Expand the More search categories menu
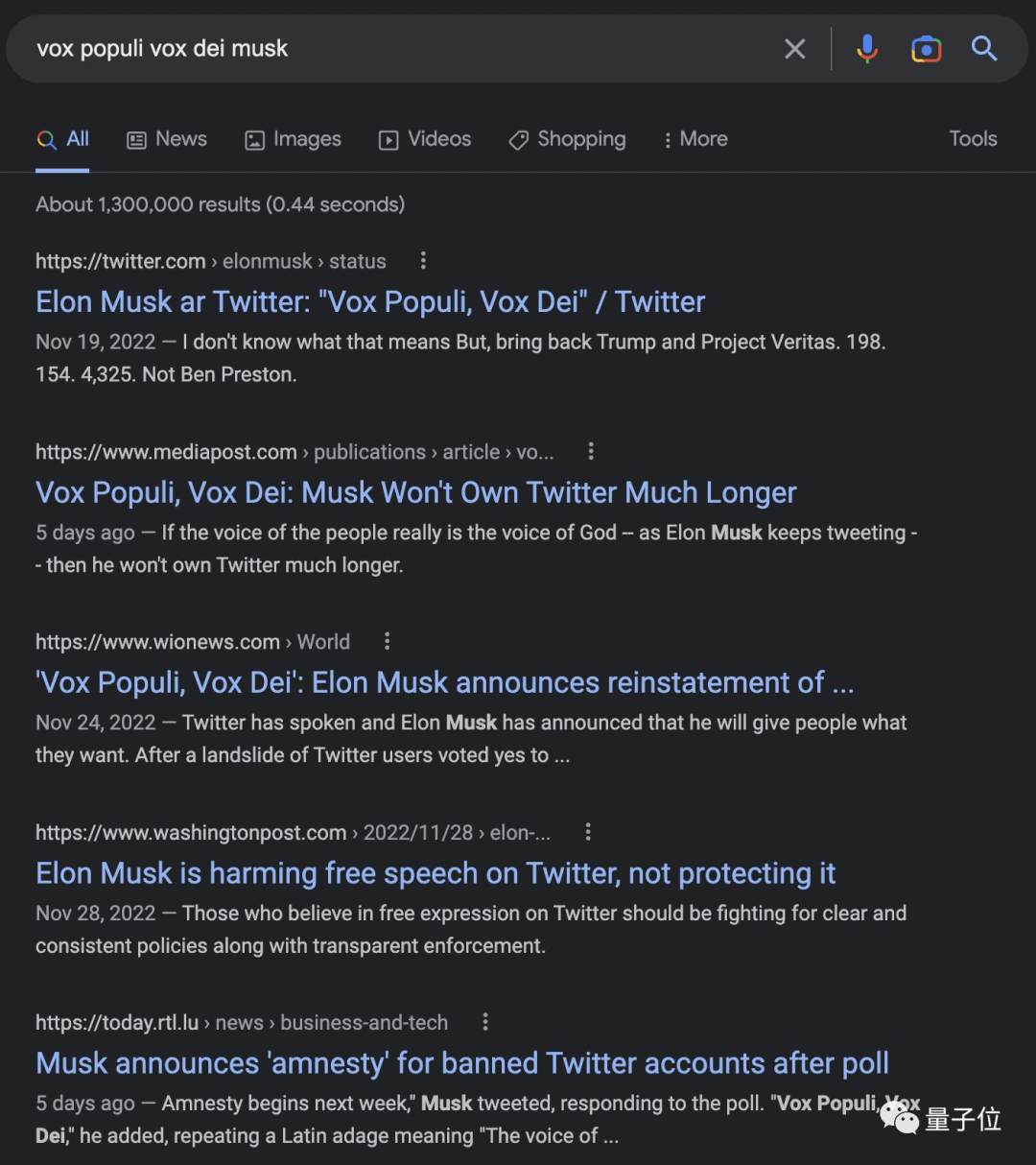This screenshot has height=1165, width=1036. pos(695,139)
